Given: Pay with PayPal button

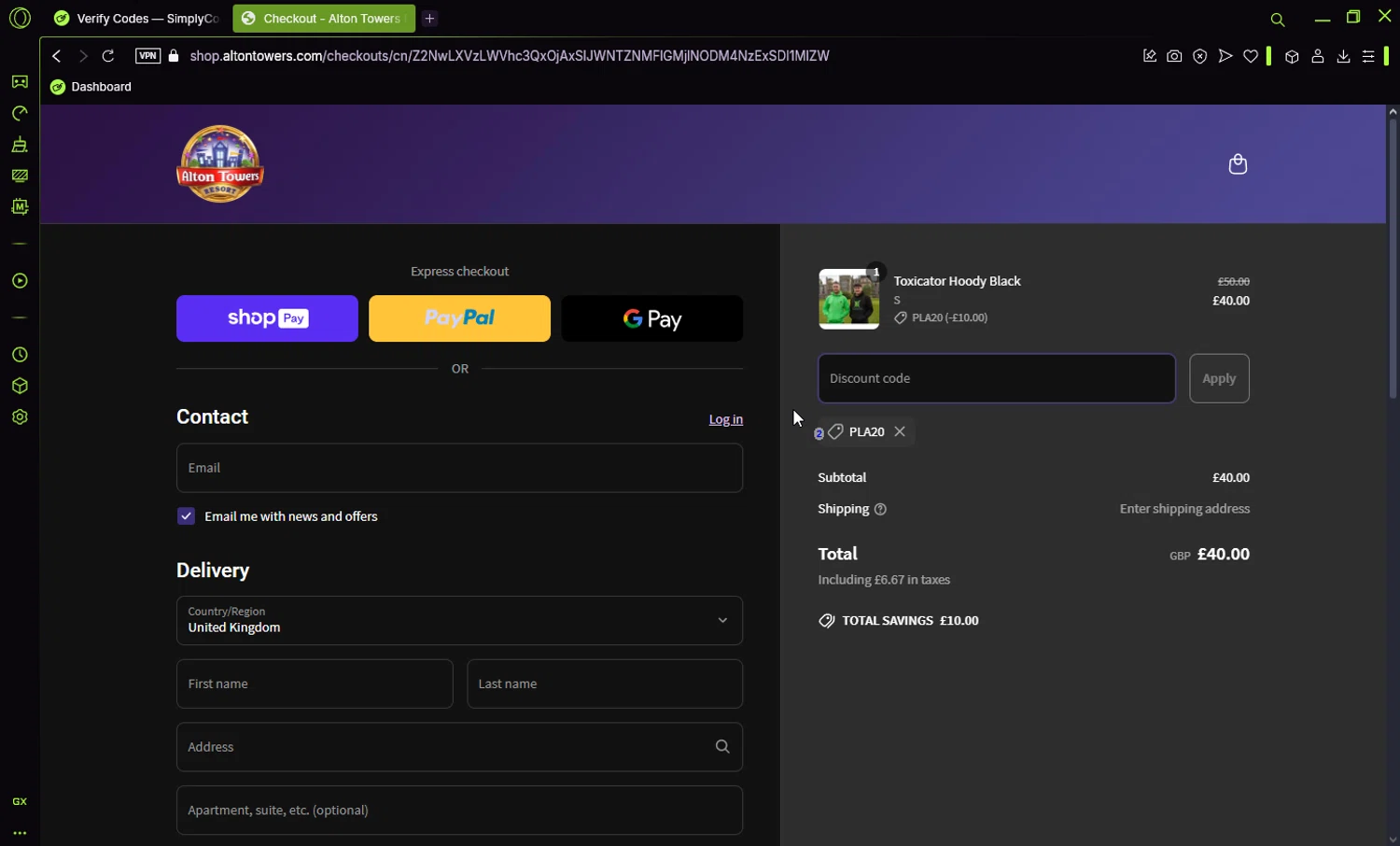Looking at the screenshot, I should tap(459, 318).
